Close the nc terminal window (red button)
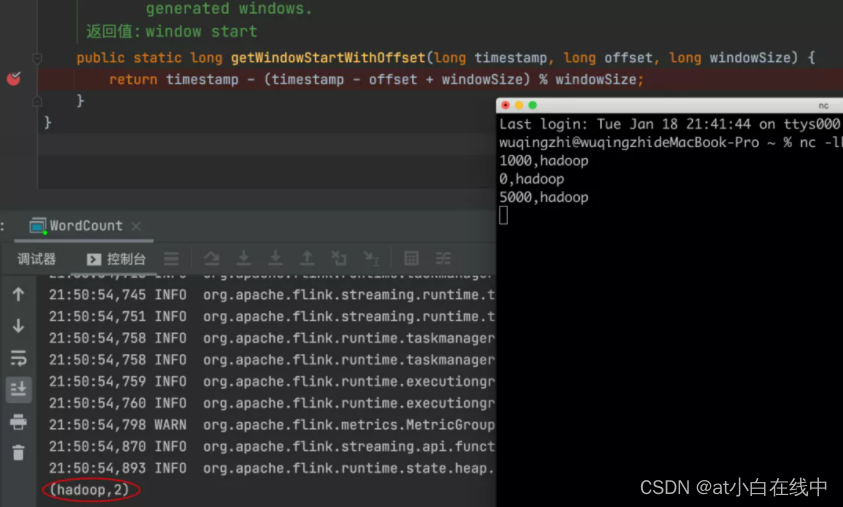Viewport: 843px width, 507px height. [x=505, y=105]
